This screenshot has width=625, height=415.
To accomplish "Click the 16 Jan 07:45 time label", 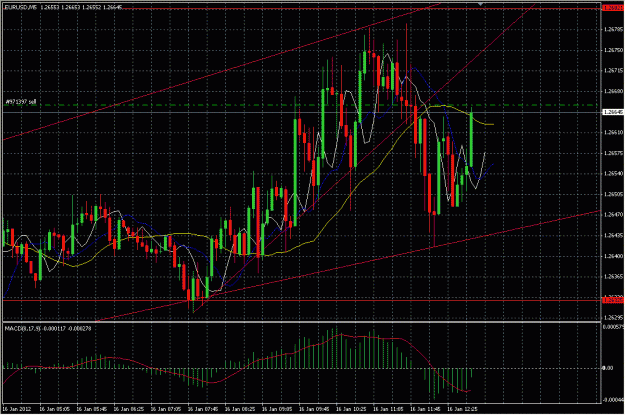I will click(202, 409).
